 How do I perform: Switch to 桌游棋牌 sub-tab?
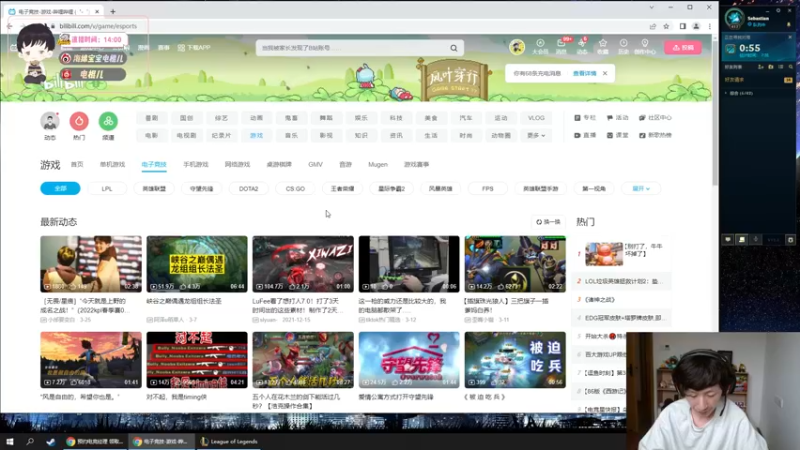[279, 164]
